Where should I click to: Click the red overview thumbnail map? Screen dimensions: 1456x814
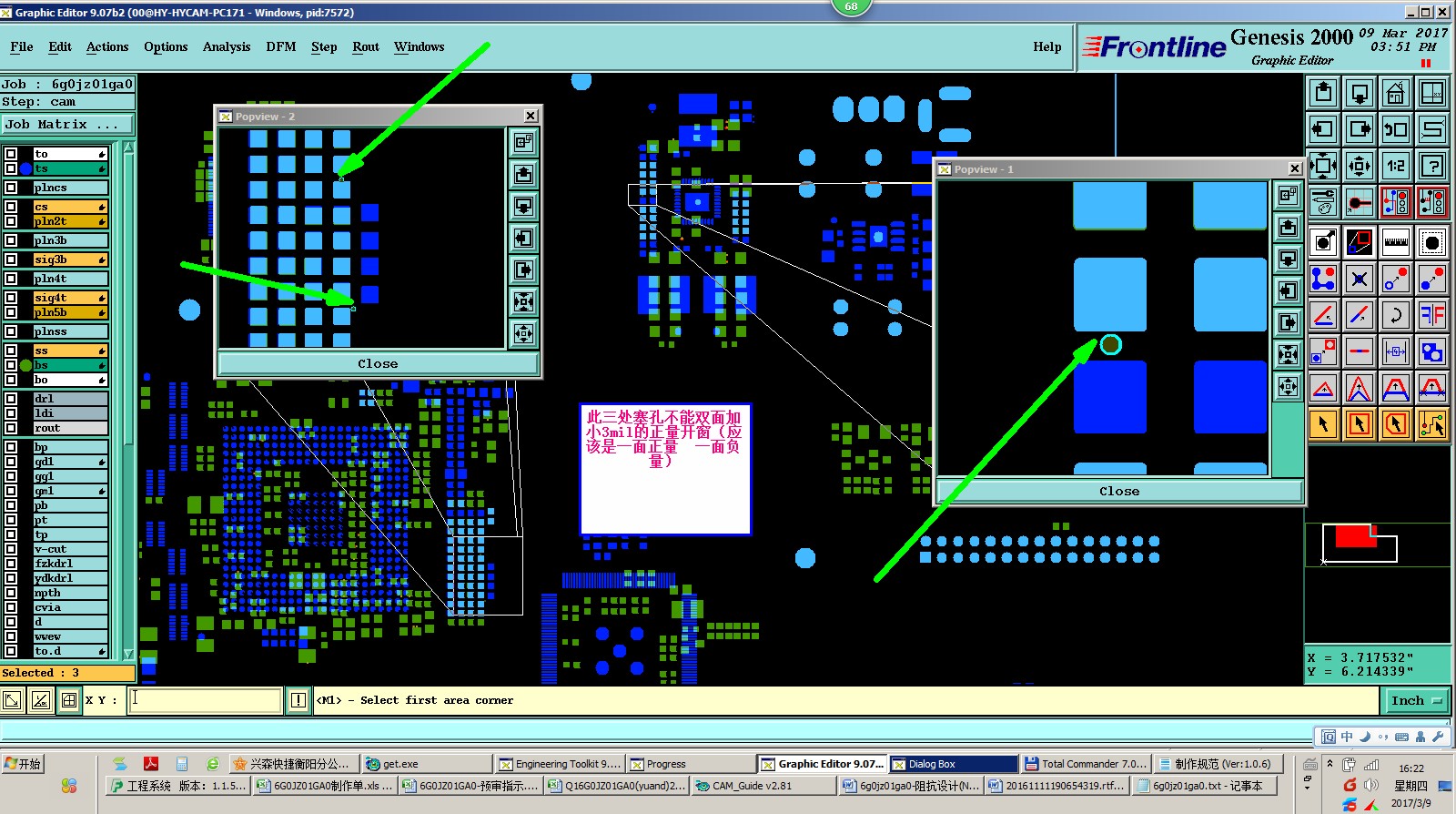click(1356, 536)
